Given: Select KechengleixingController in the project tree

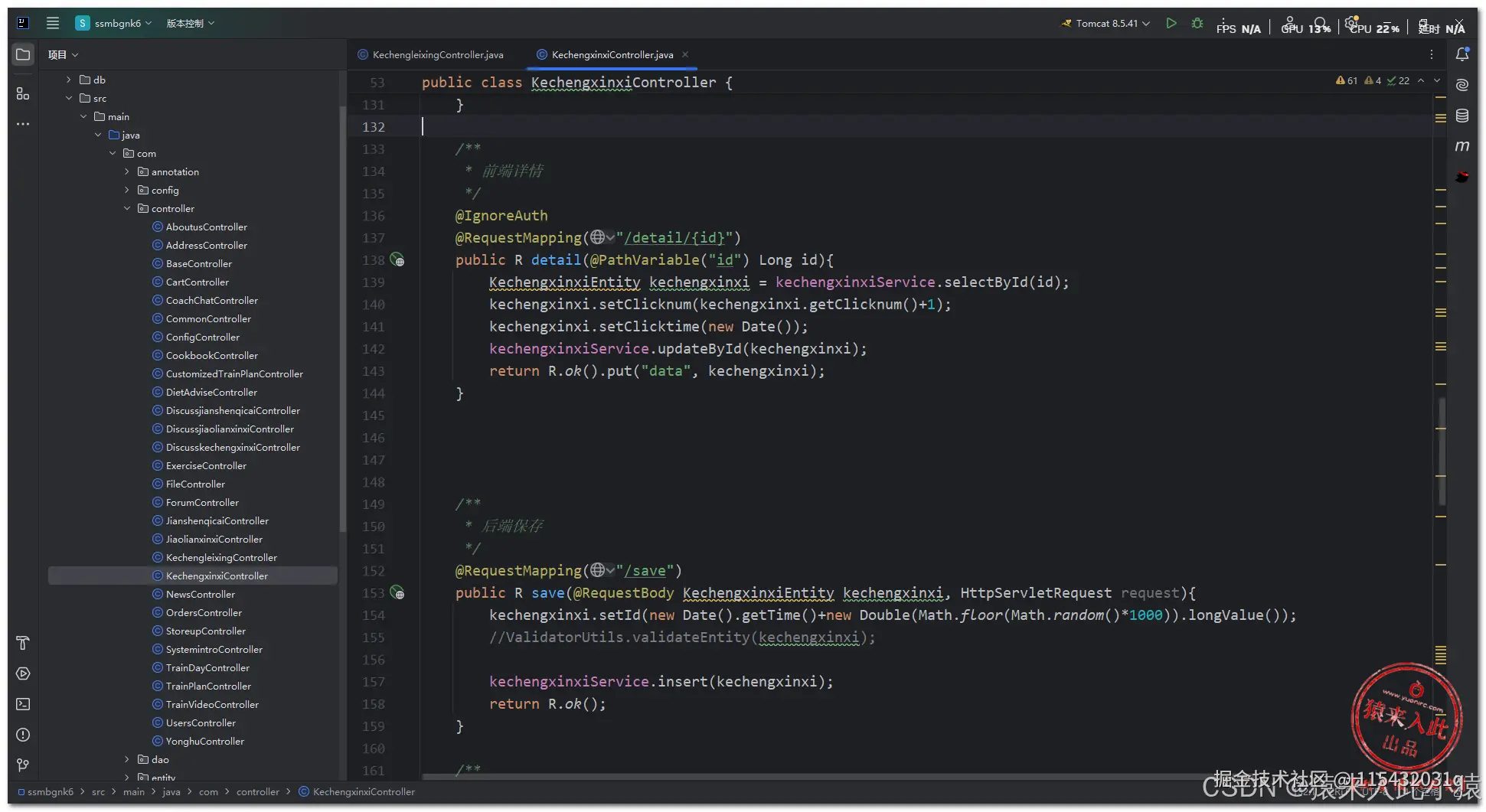Looking at the screenshot, I should pos(215,557).
